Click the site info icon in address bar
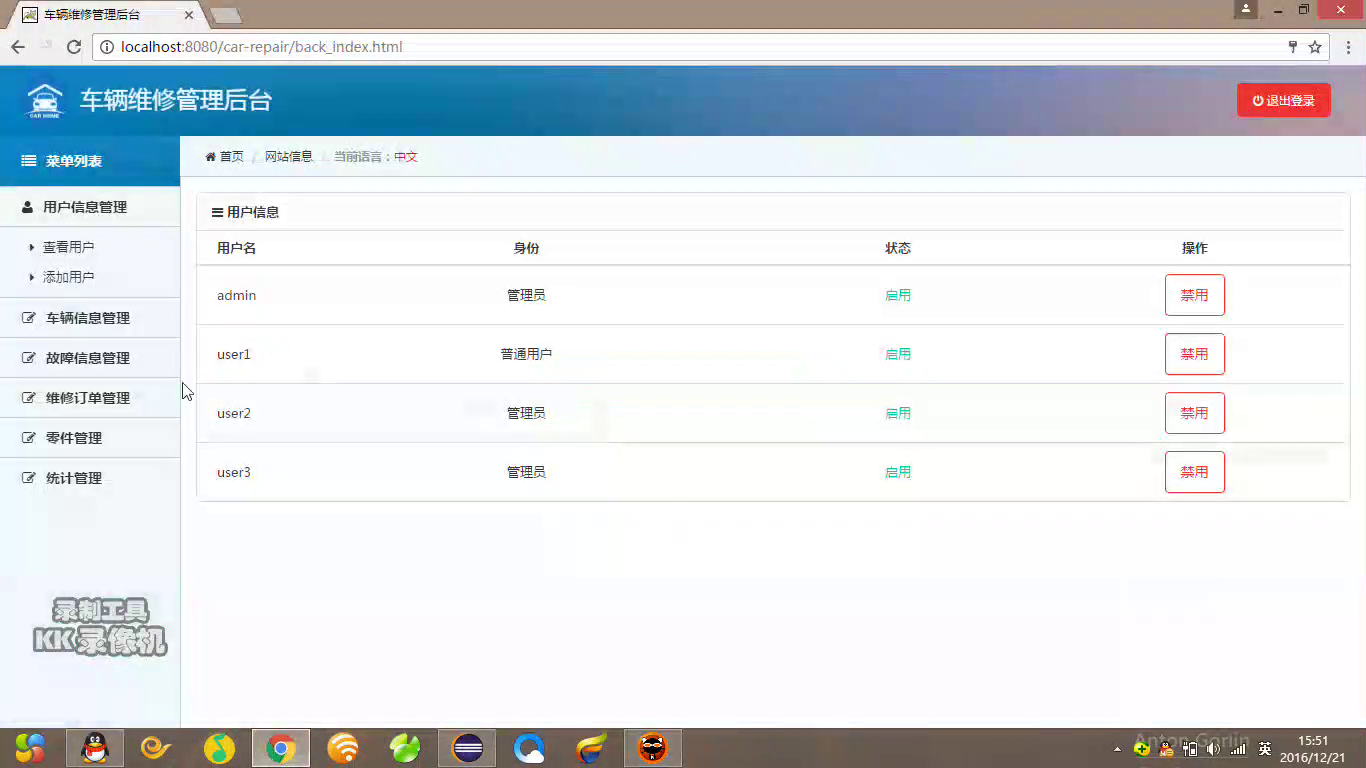 (107, 47)
